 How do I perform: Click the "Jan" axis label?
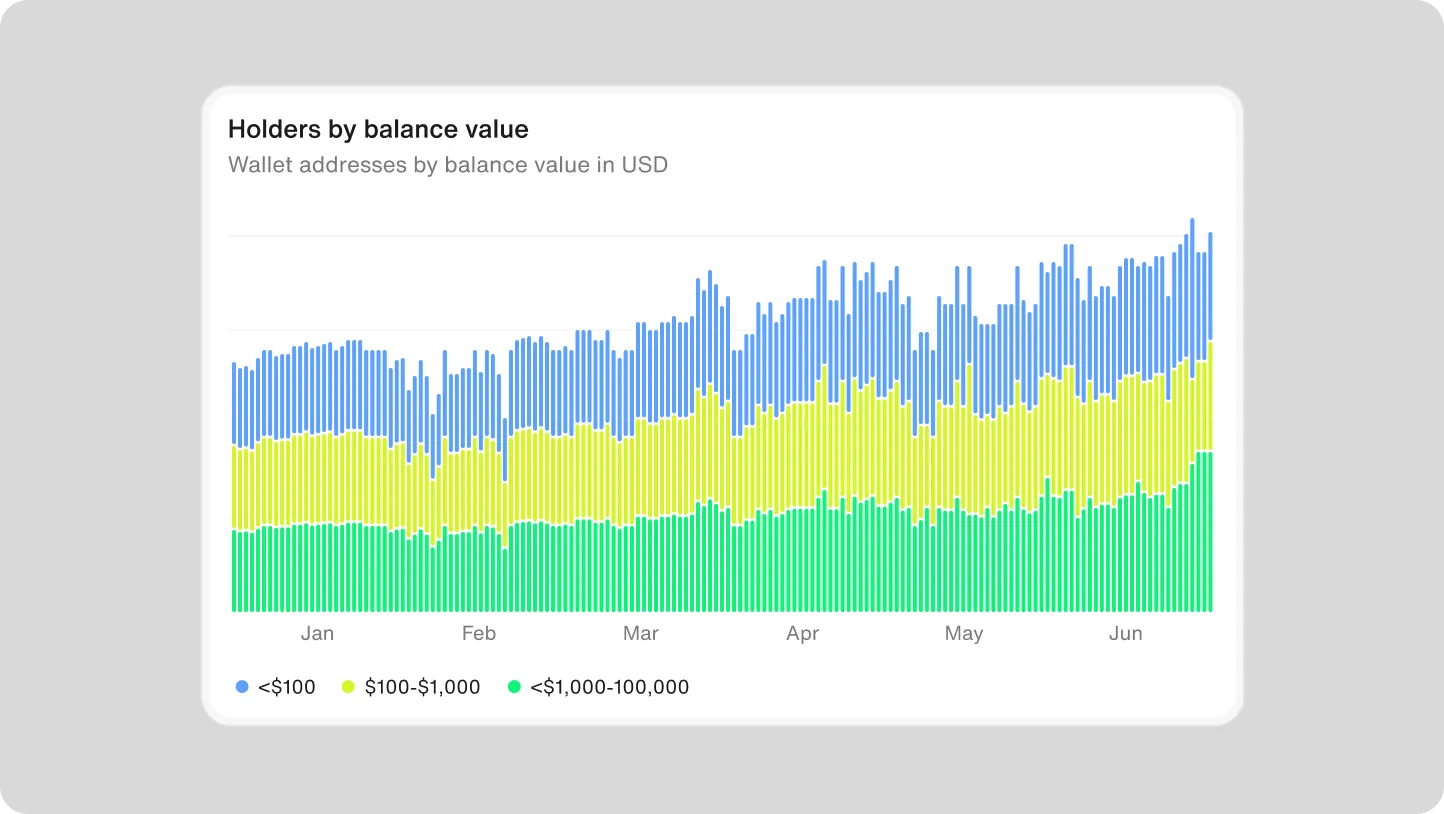pyautogui.click(x=317, y=633)
